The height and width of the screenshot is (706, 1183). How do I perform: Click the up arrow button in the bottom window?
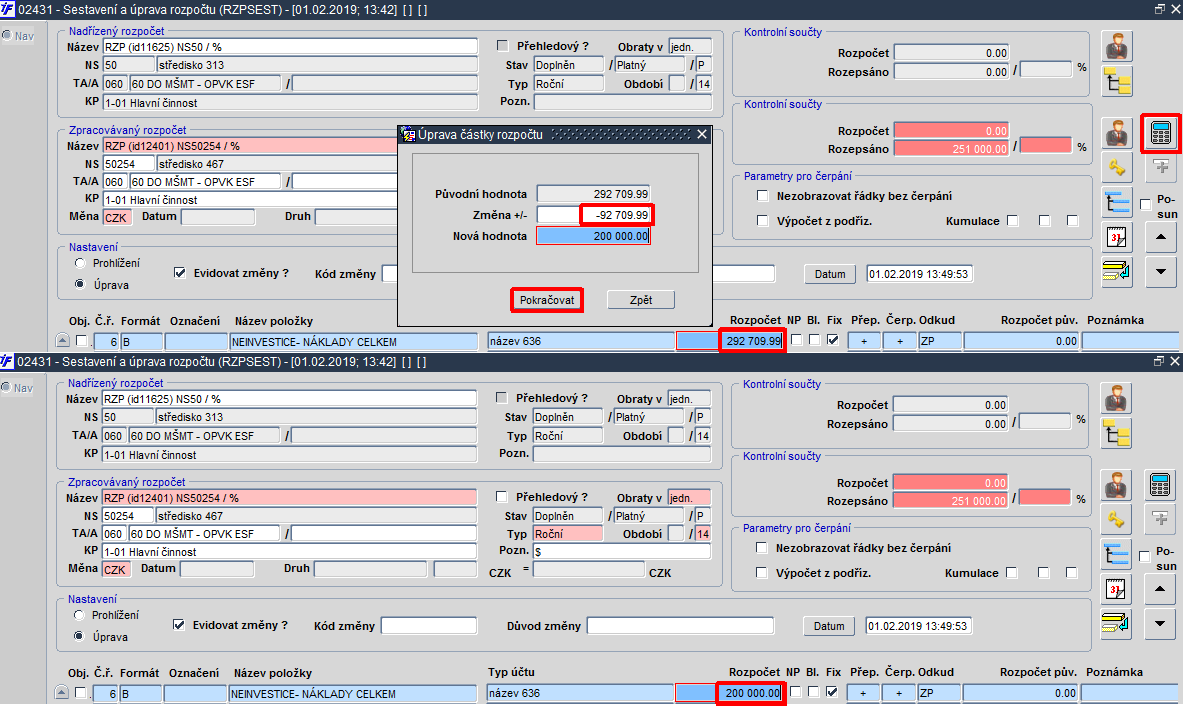point(1160,589)
